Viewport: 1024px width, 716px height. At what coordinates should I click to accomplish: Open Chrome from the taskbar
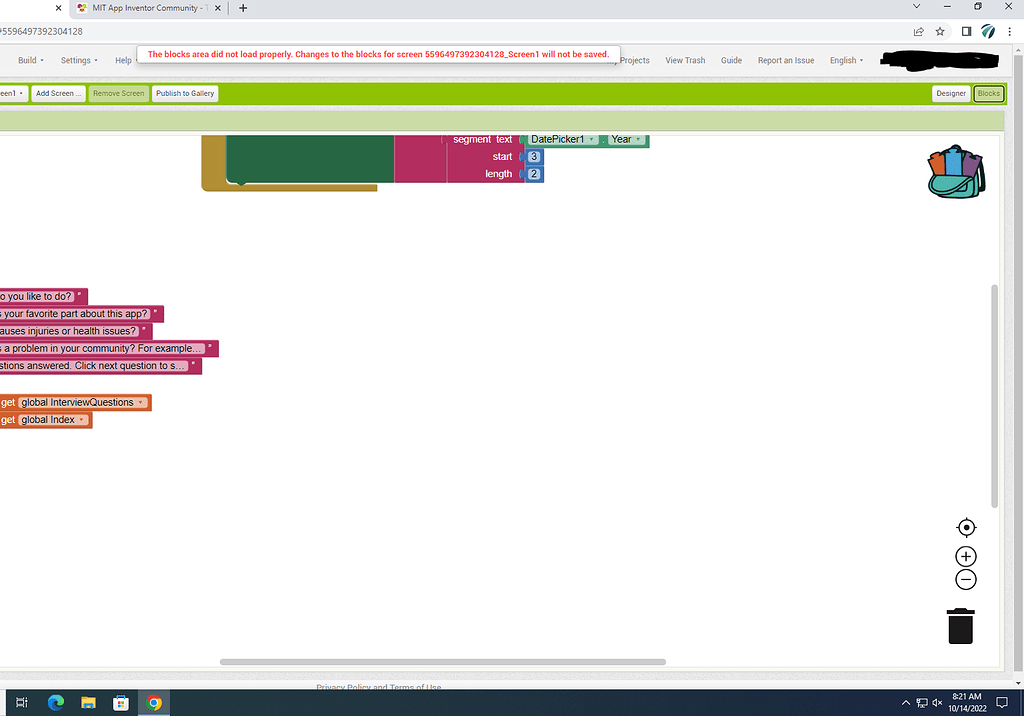click(153, 702)
